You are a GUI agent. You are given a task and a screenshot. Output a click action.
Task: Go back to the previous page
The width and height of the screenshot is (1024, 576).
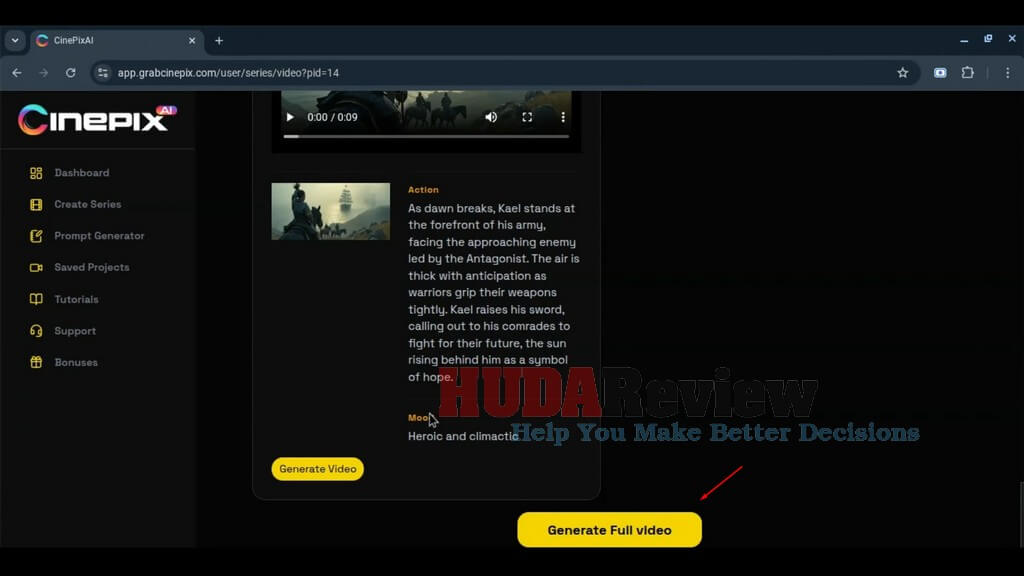17,73
